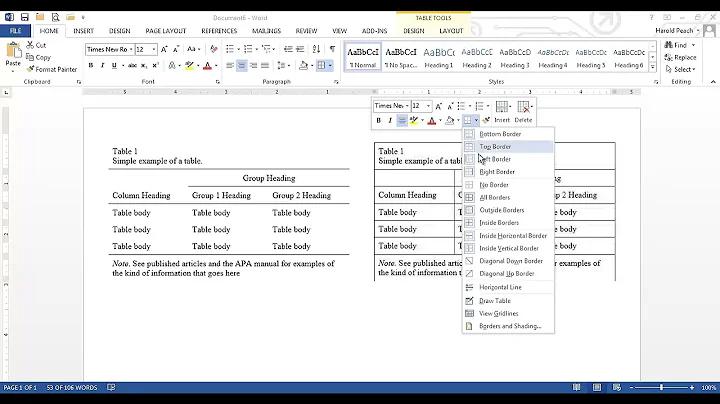Toggle center alignment in mini toolbar
The width and height of the screenshot is (720, 404).
coord(402,121)
